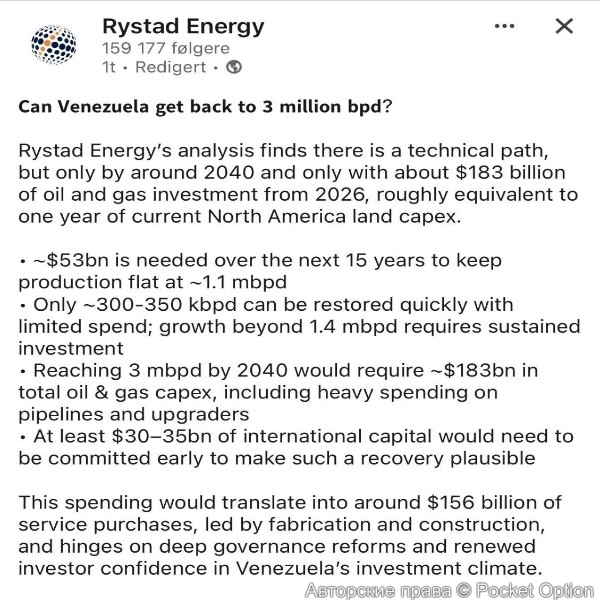Click the paragraph starting This spending would translate
Screen dimensions: 600x600
coord(290,535)
